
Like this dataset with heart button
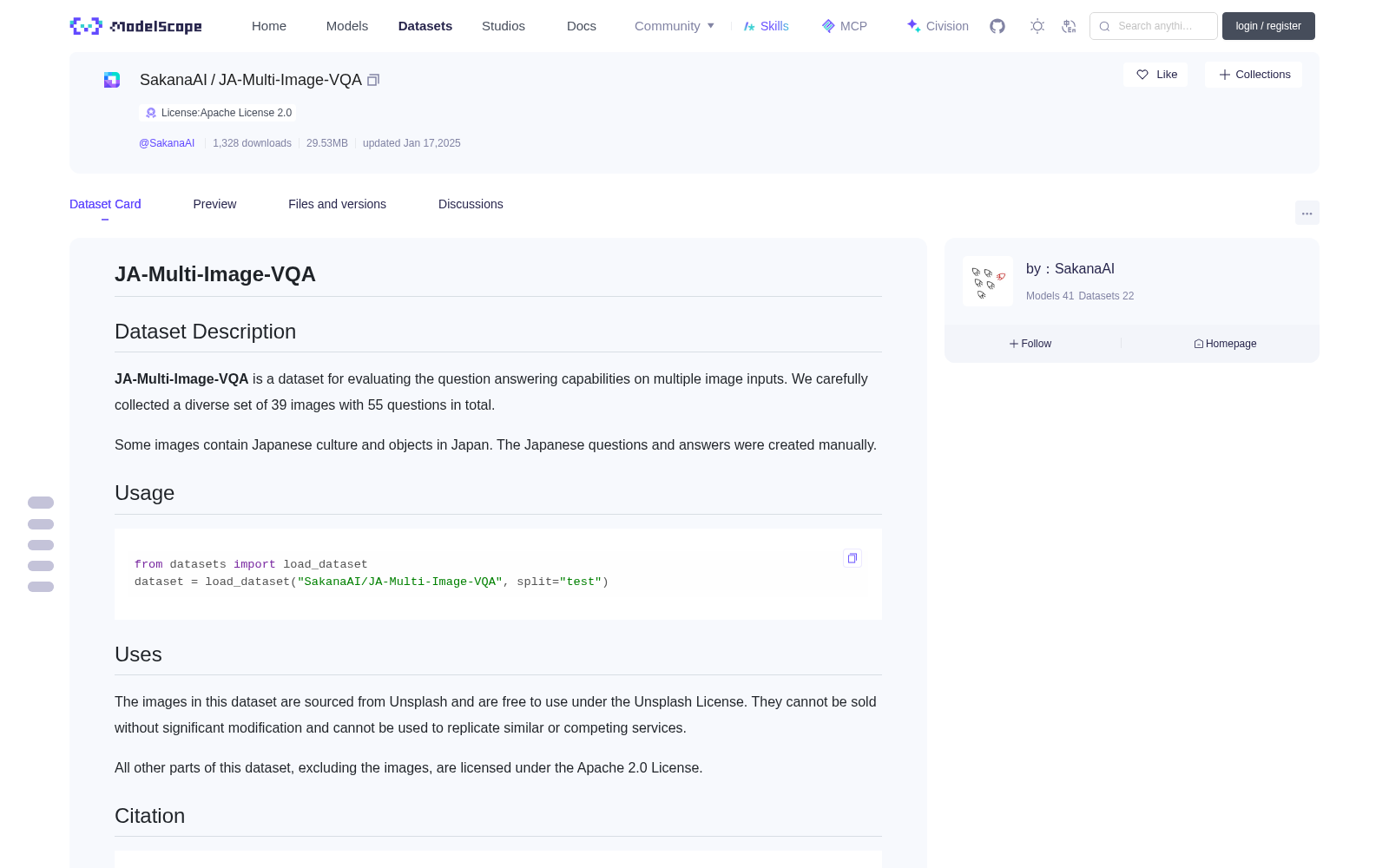click(1155, 75)
